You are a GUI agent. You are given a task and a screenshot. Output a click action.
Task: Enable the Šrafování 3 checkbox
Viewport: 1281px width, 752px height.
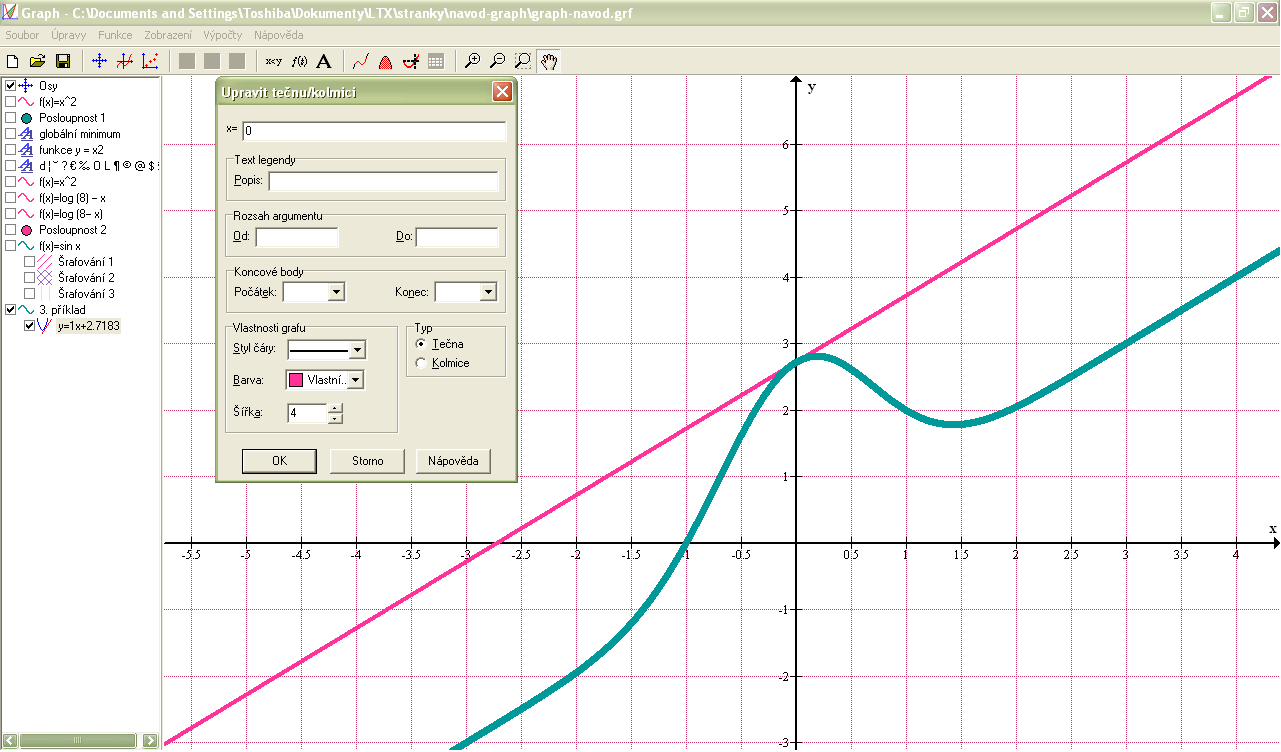coord(29,294)
